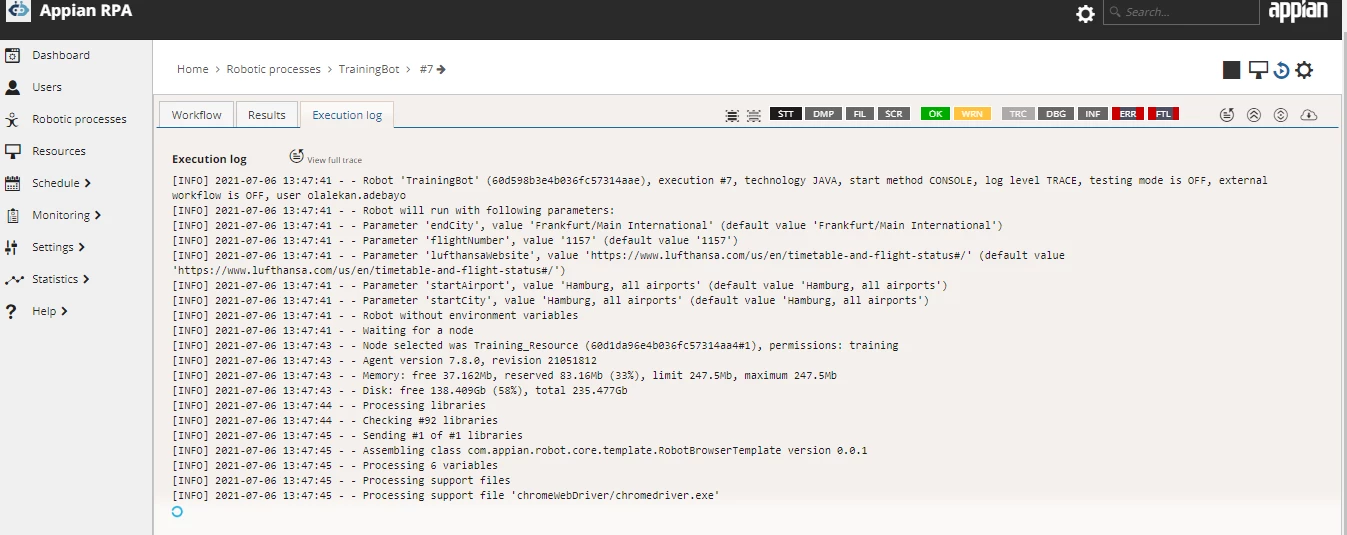Stop the running robot execution
This screenshot has height=535, width=1347.
[1231, 69]
